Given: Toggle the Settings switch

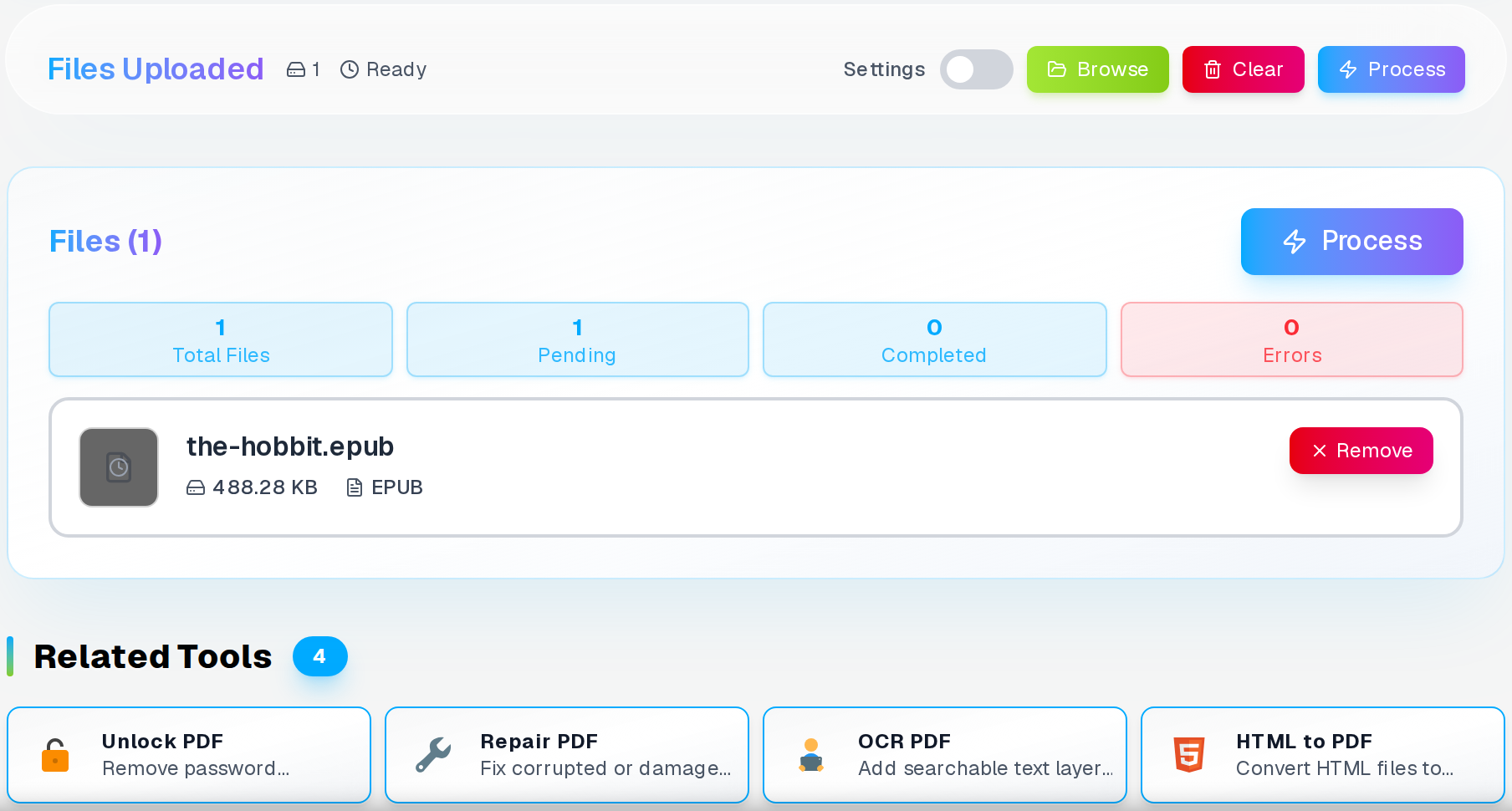Looking at the screenshot, I should click(x=976, y=69).
